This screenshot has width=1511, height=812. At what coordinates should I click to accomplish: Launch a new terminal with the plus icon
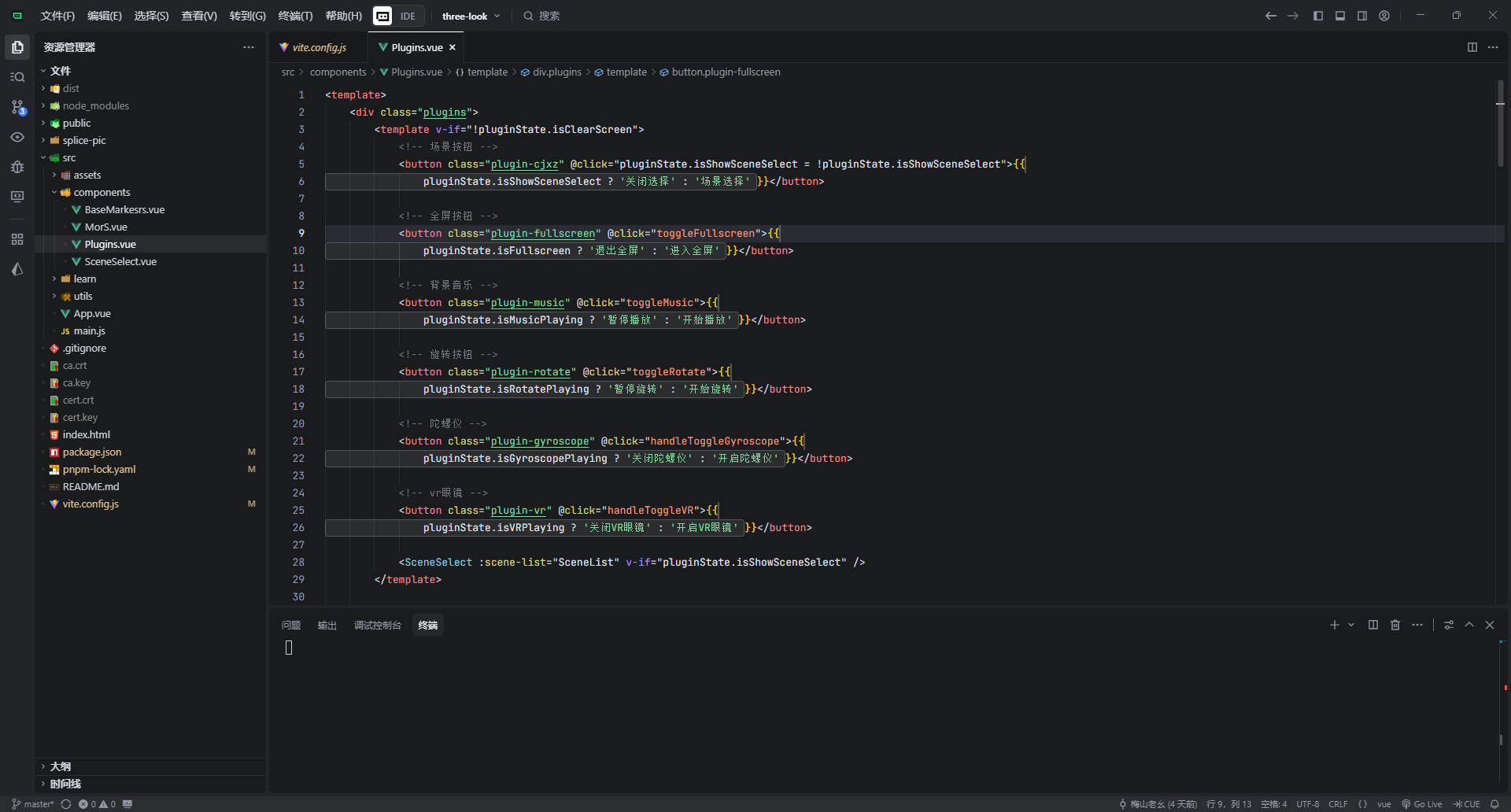pos(1333,625)
